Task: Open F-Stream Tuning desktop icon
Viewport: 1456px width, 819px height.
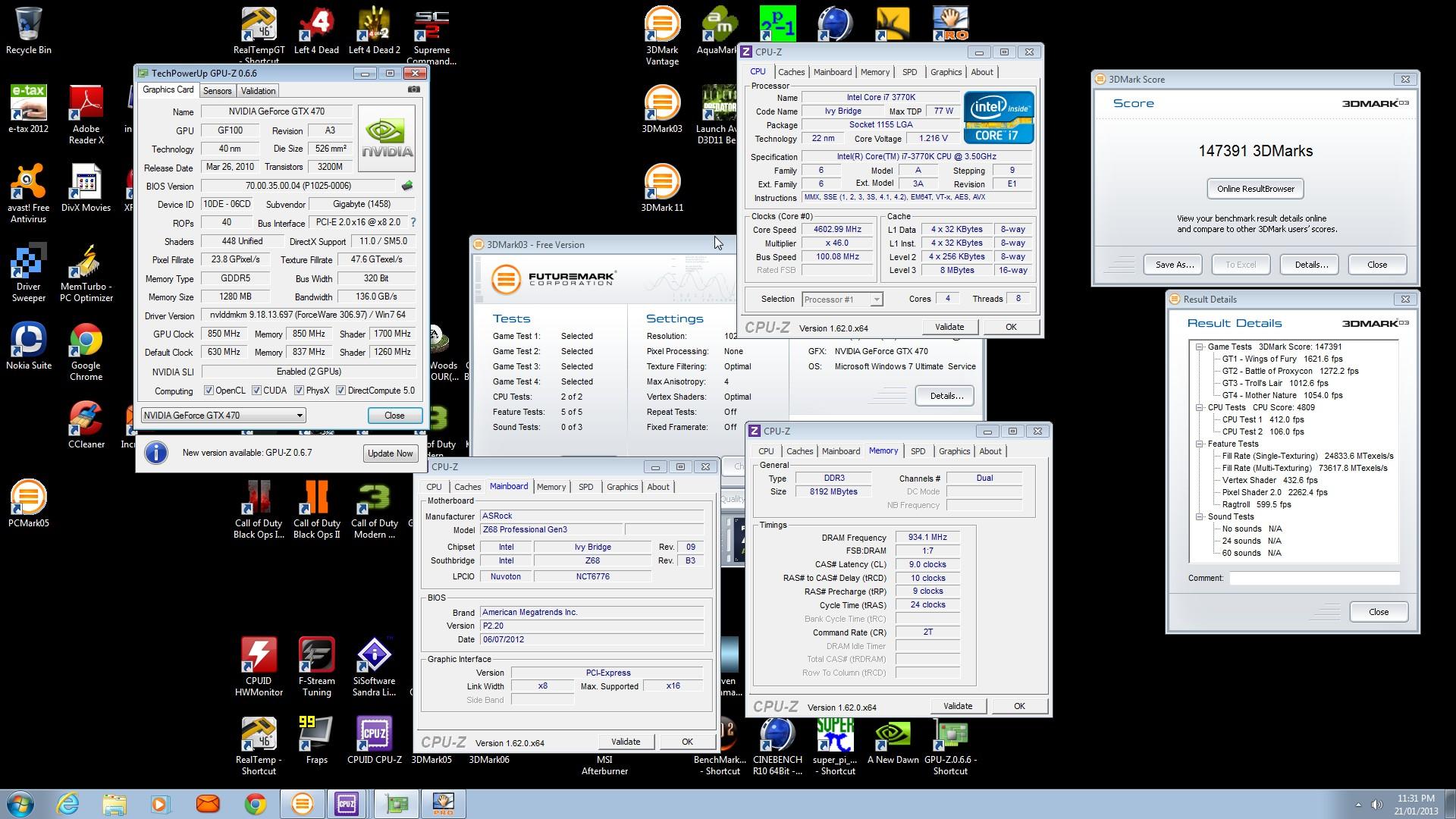Action: coord(316,667)
